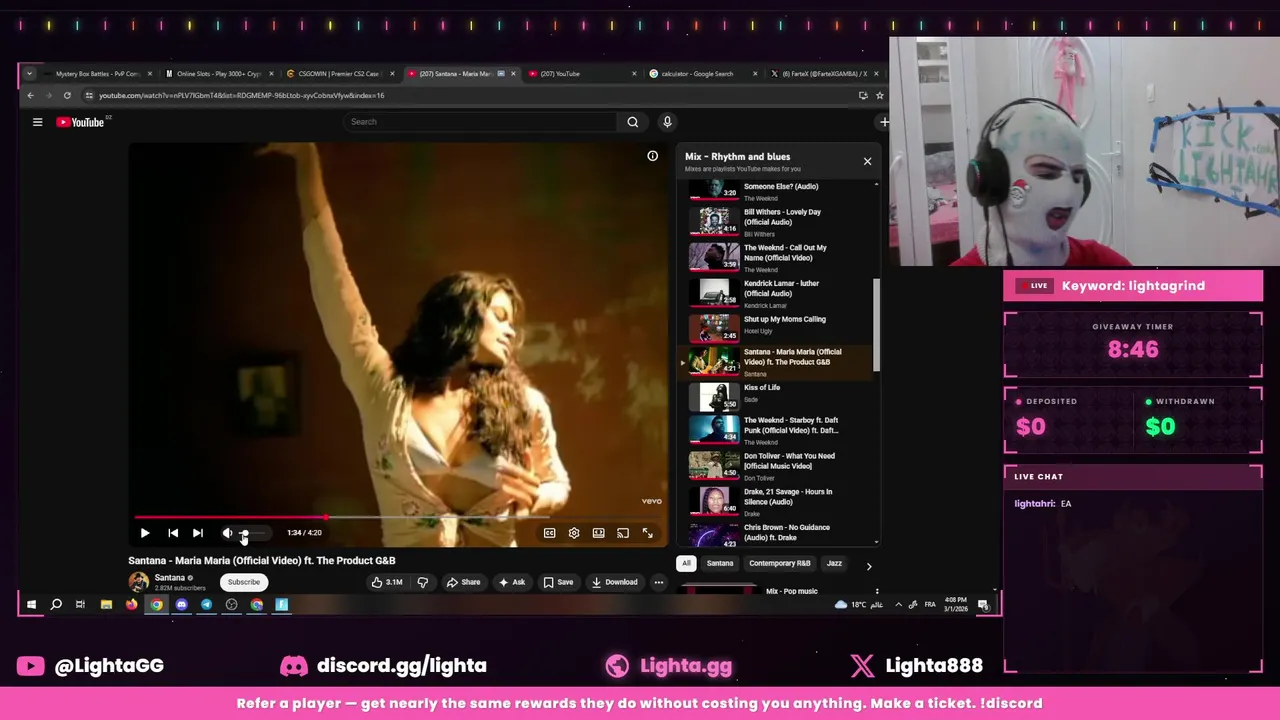Cast the video with Play on TV icon
The image size is (1280, 720).
(x=623, y=533)
